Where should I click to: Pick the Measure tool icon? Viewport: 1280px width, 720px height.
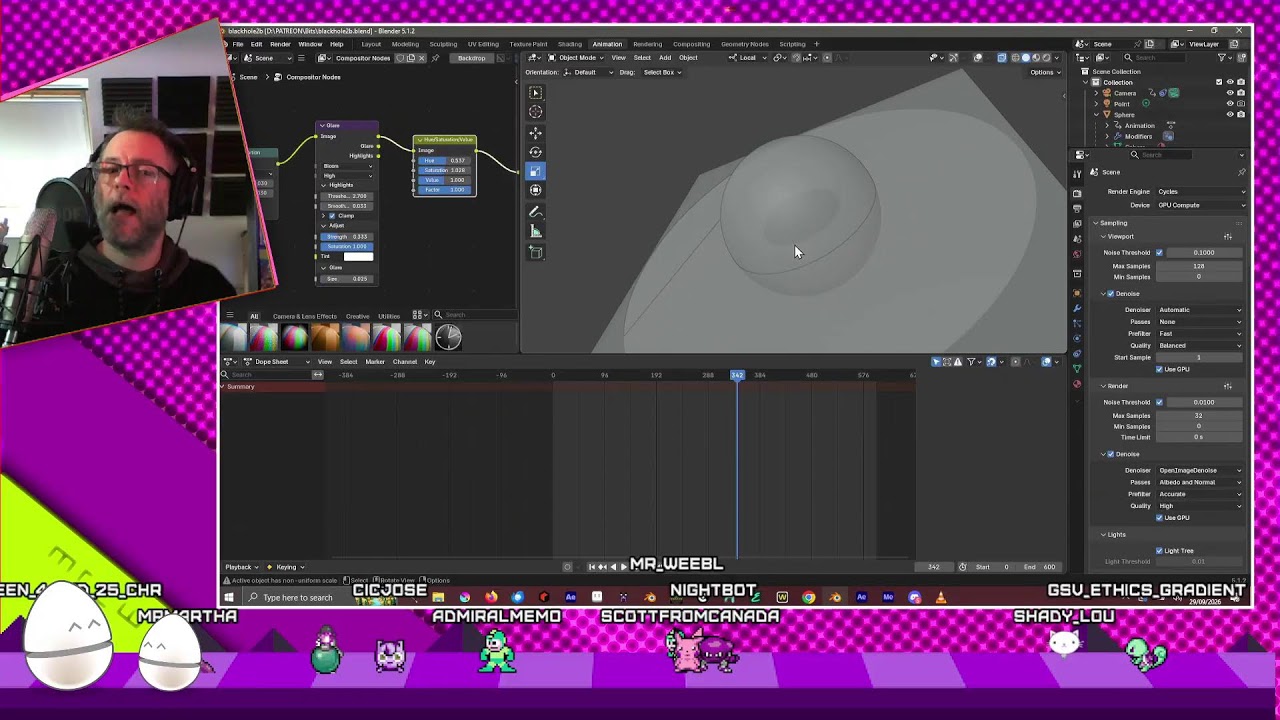click(x=535, y=231)
